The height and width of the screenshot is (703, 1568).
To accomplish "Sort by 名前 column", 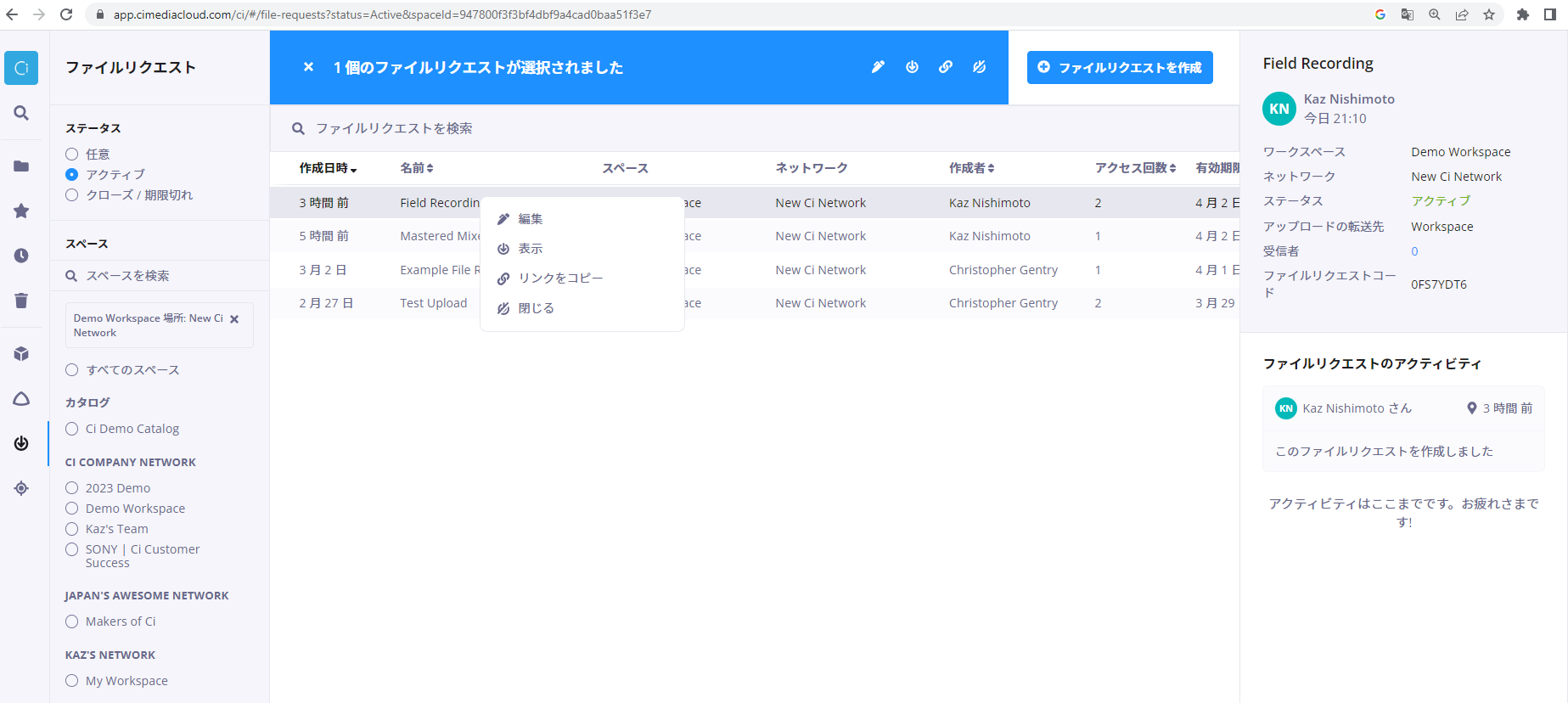I will point(417,168).
